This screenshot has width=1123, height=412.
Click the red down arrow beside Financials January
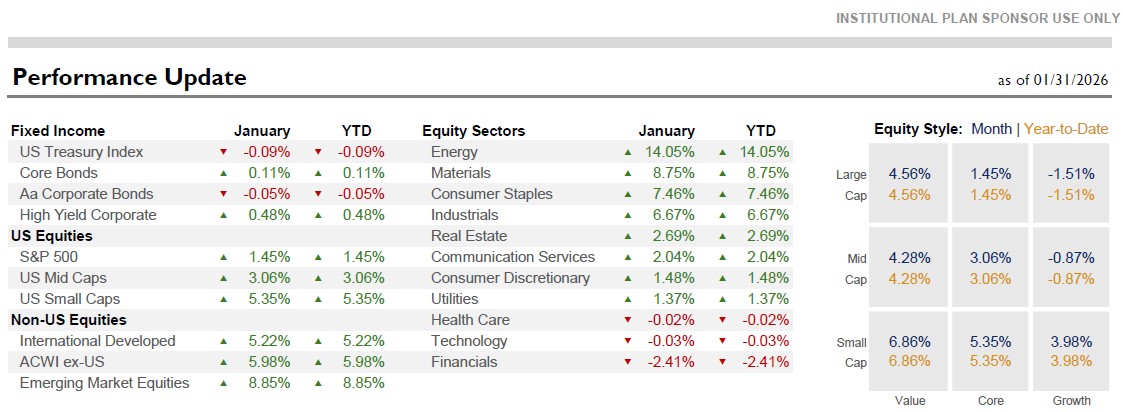click(628, 362)
